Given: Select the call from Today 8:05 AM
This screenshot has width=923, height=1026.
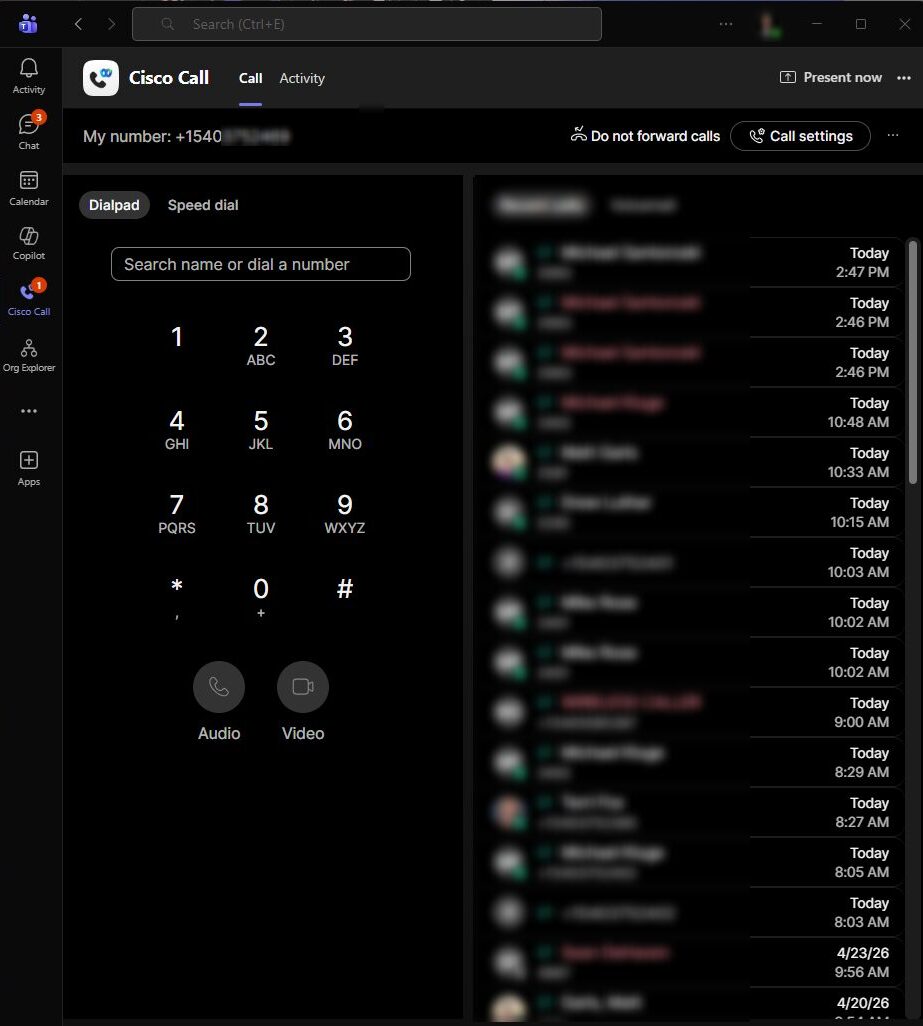Looking at the screenshot, I should (694, 862).
